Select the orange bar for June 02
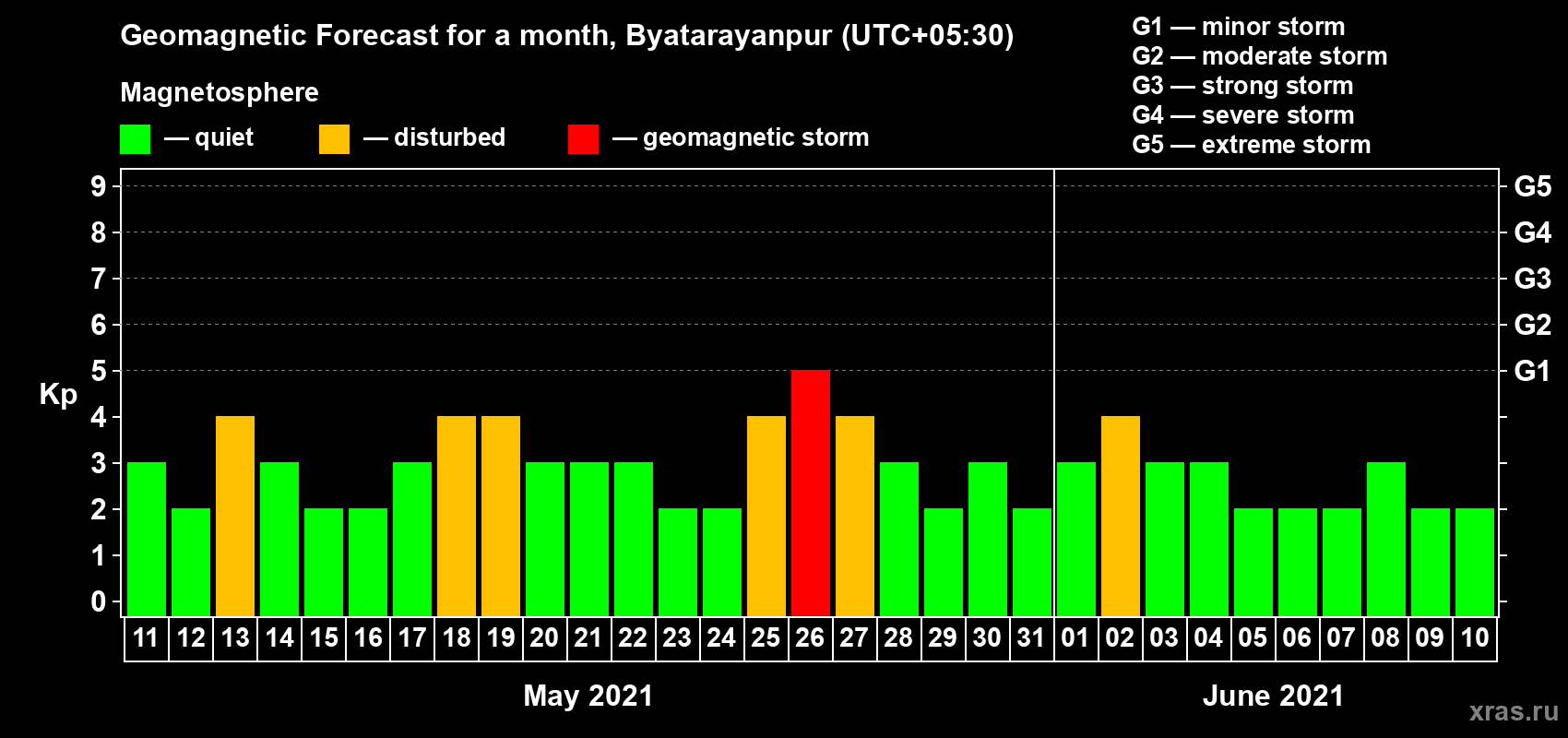This screenshot has height=738, width=1568. click(1121, 517)
